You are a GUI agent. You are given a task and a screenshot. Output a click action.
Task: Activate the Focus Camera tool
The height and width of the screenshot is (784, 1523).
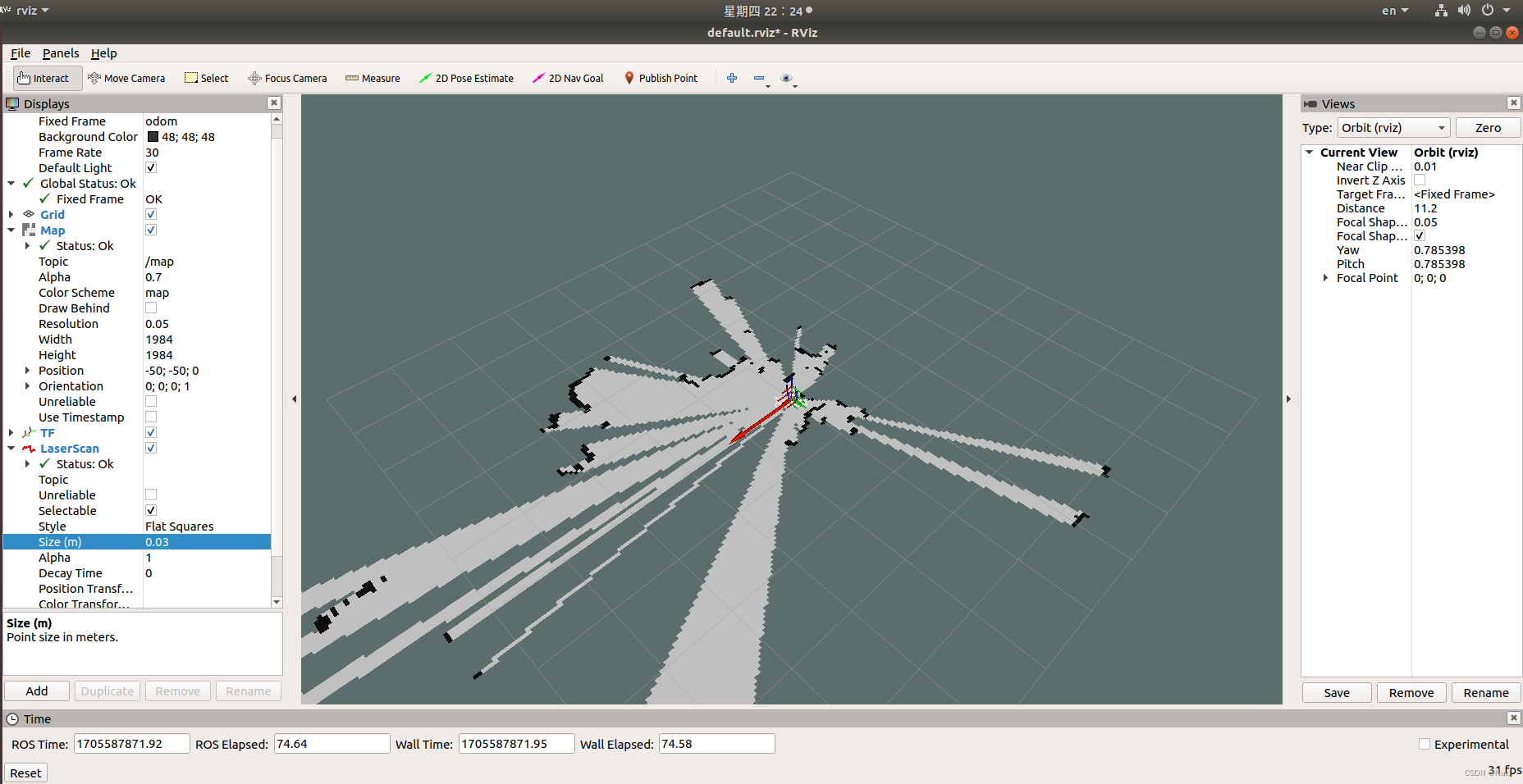288,78
